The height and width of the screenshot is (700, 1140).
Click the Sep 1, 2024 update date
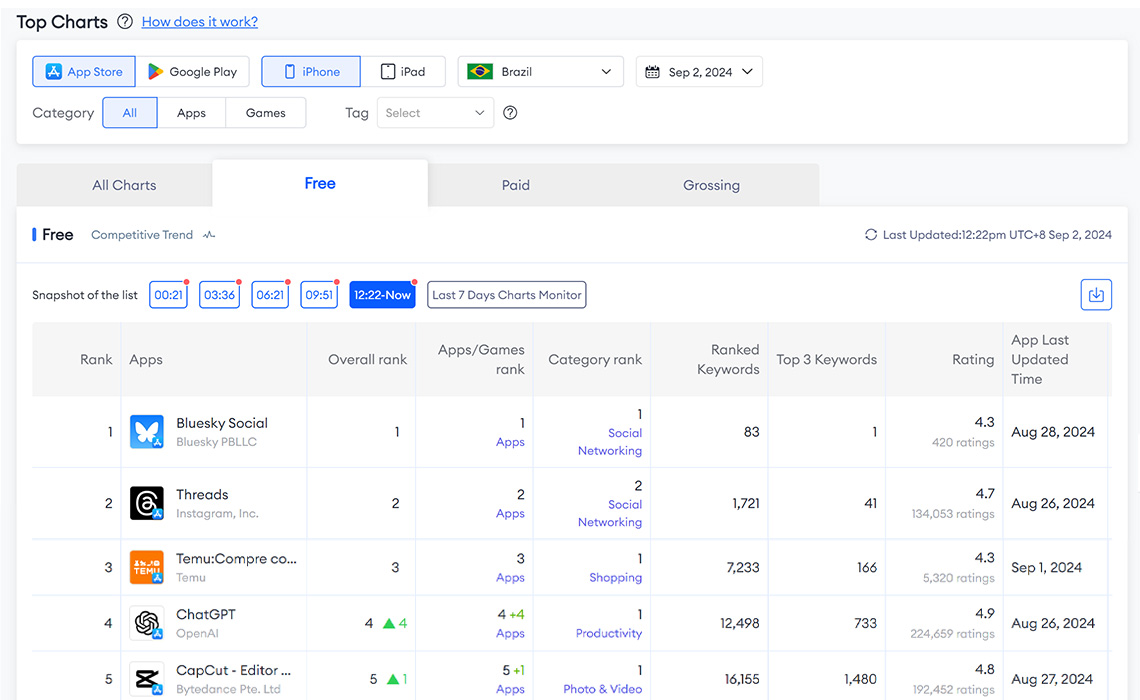tap(1046, 567)
